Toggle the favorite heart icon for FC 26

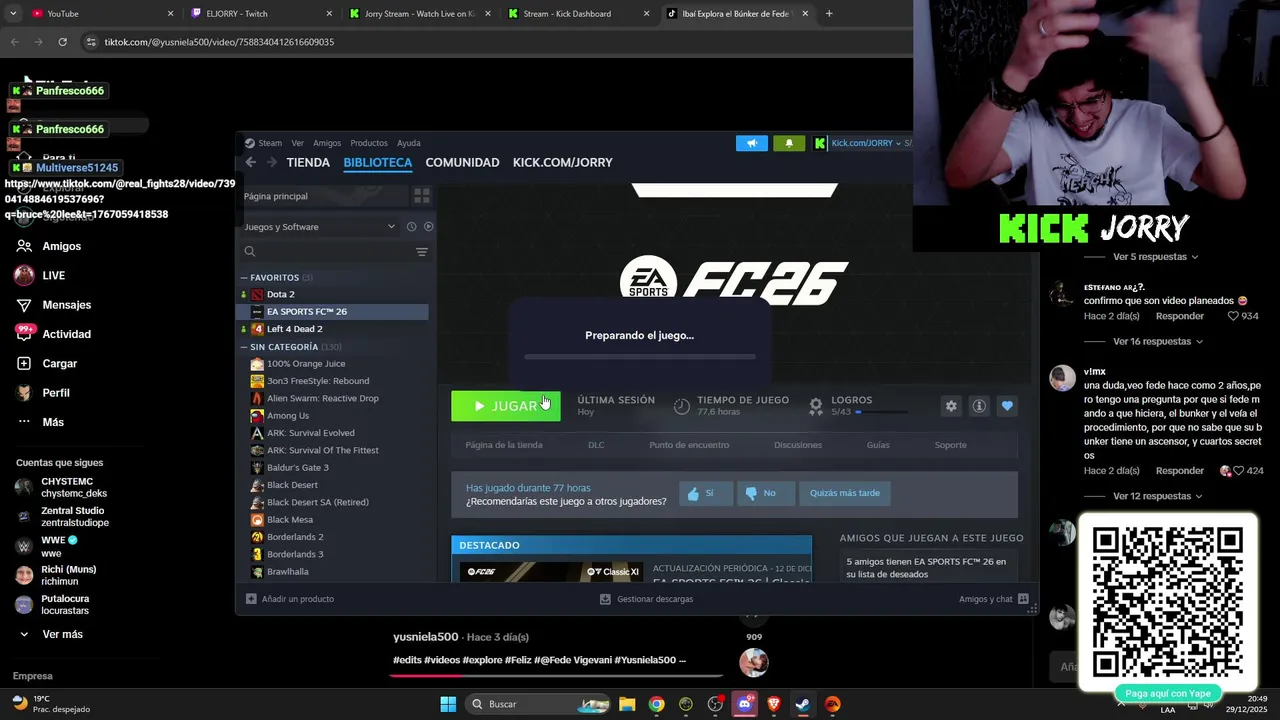click(1007, 406)
